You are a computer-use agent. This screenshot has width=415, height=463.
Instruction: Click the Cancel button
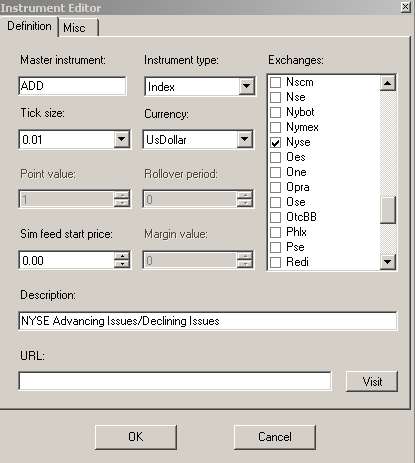pos(275,437)
